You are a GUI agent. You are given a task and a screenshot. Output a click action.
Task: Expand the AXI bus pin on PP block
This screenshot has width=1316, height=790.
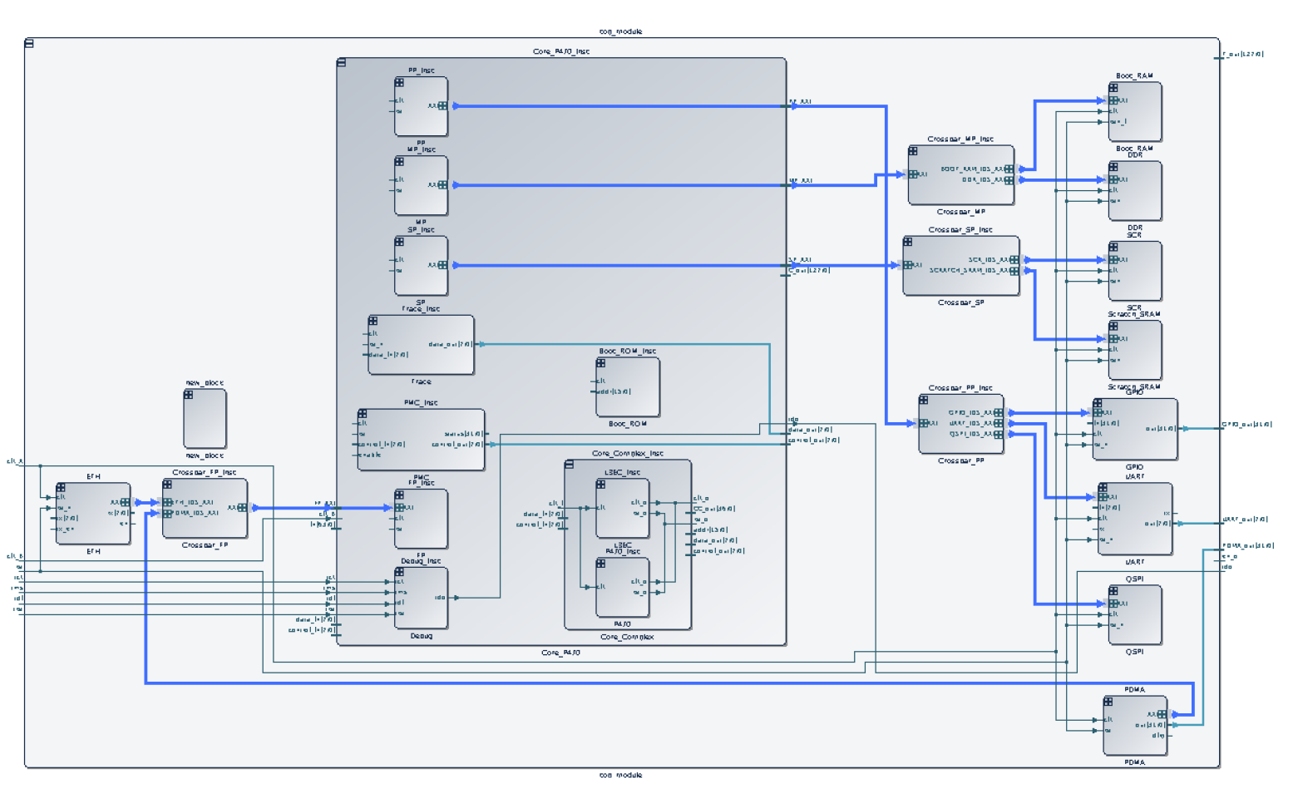(x=442, y=105)
